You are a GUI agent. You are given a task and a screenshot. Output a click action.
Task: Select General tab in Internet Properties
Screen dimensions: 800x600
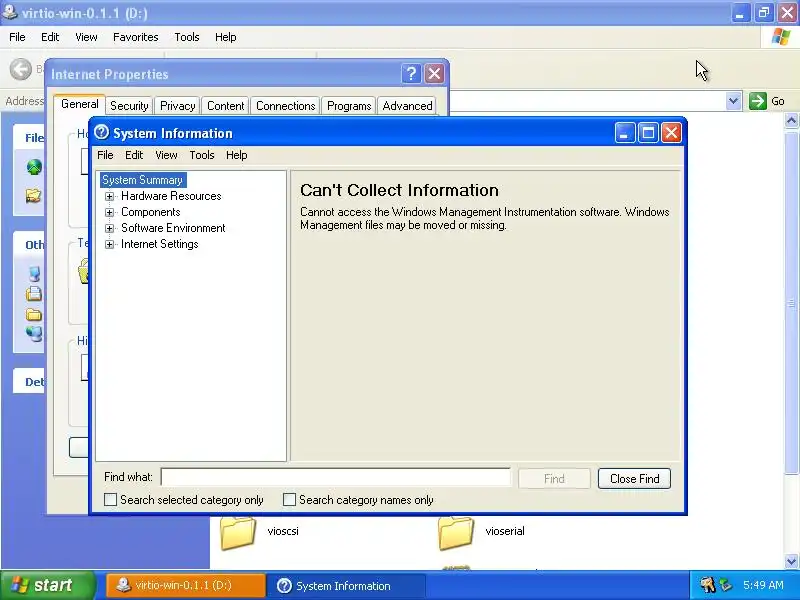click(80, 104)
